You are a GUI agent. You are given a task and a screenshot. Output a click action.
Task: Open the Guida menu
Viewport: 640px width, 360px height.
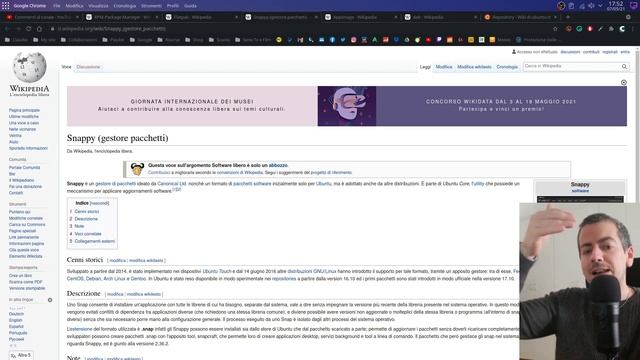[190, 6]
